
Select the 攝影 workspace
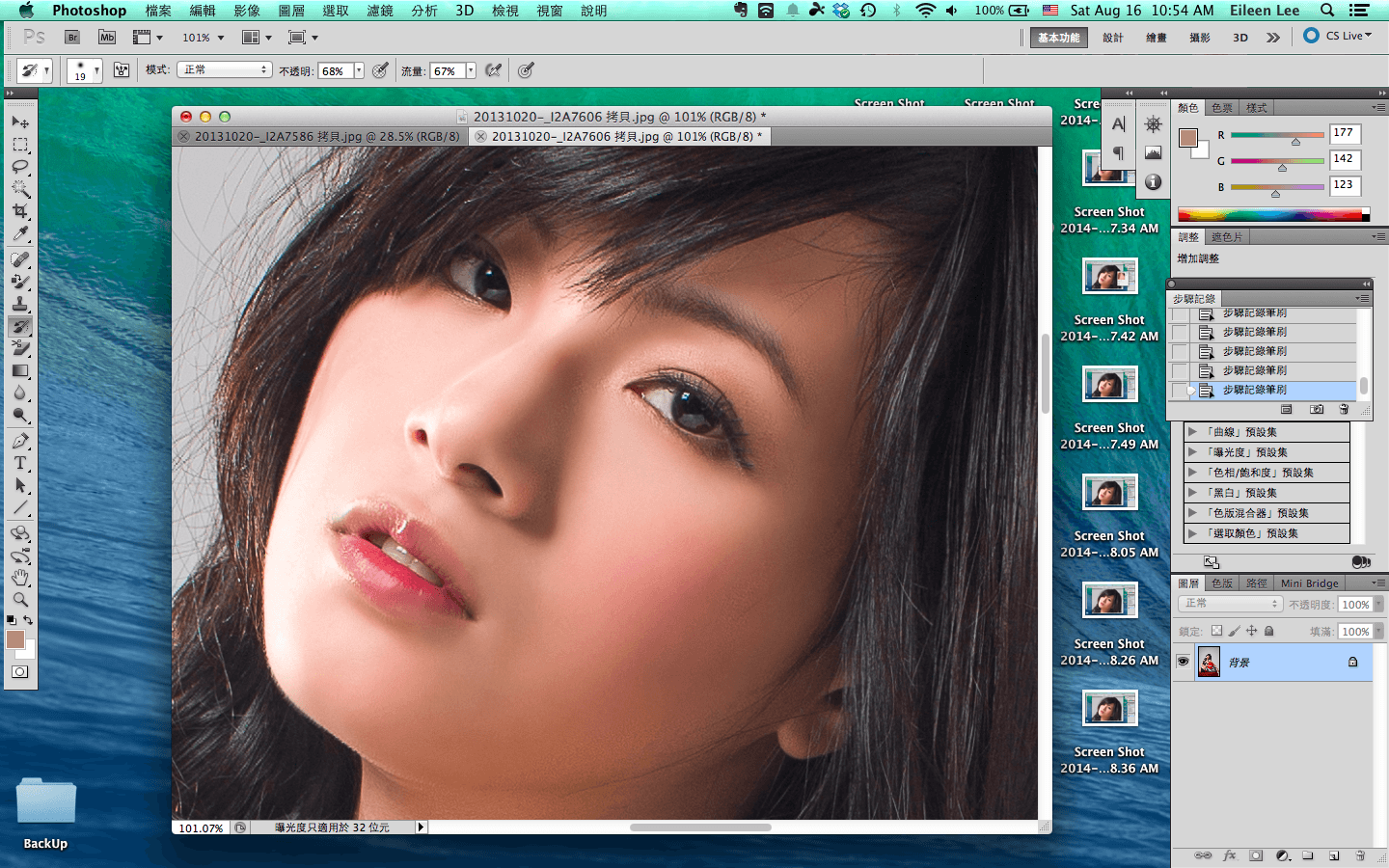pyautogui.click(x=1200, y=38)
